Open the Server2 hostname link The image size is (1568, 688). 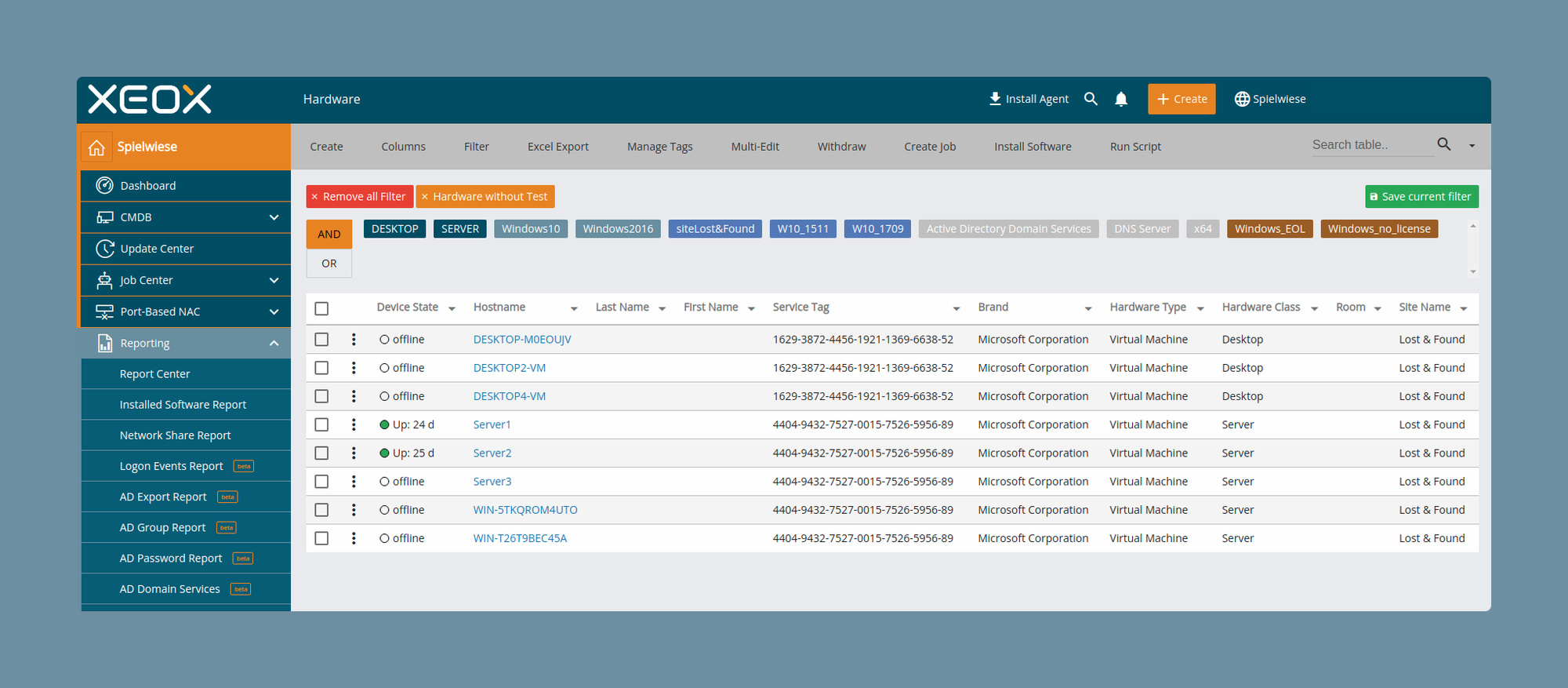click(492, 453)
